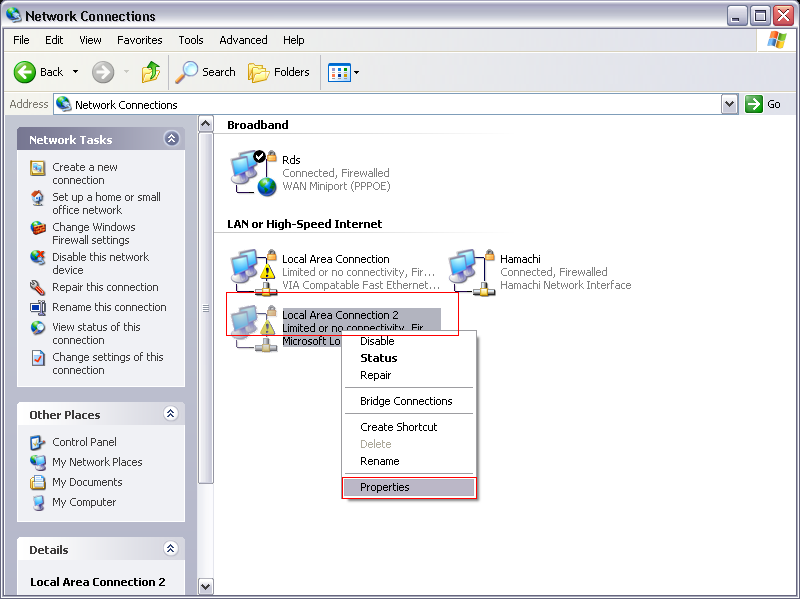
Task: Go up one folder level
Action: [151, 72]
